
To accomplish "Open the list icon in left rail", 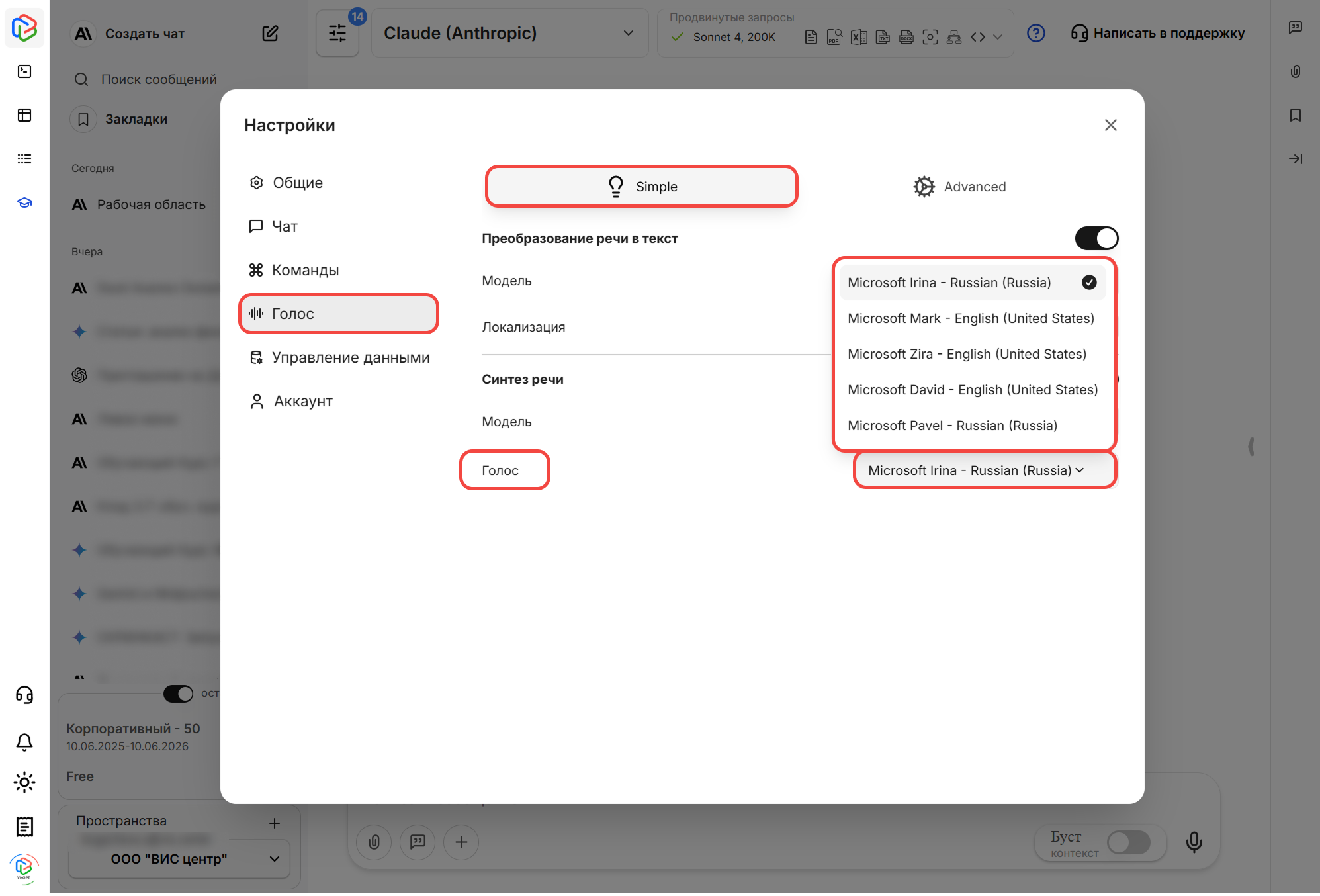I will 24,159.
